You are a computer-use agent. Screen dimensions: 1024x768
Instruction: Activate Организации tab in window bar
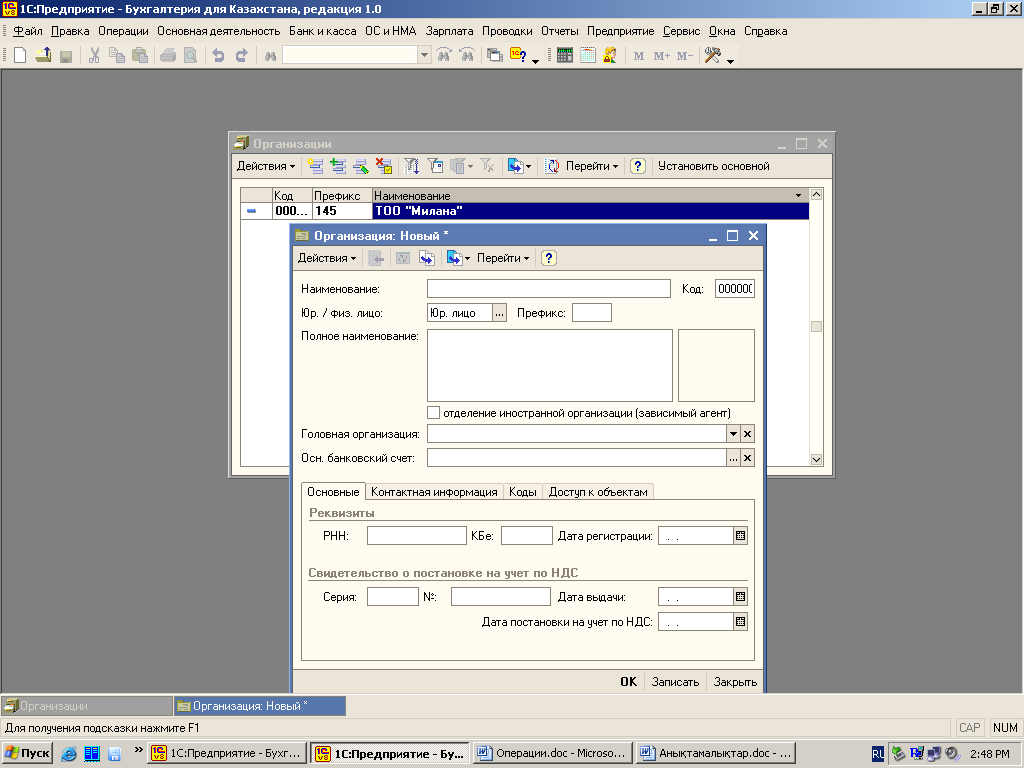tap(87, 706)
